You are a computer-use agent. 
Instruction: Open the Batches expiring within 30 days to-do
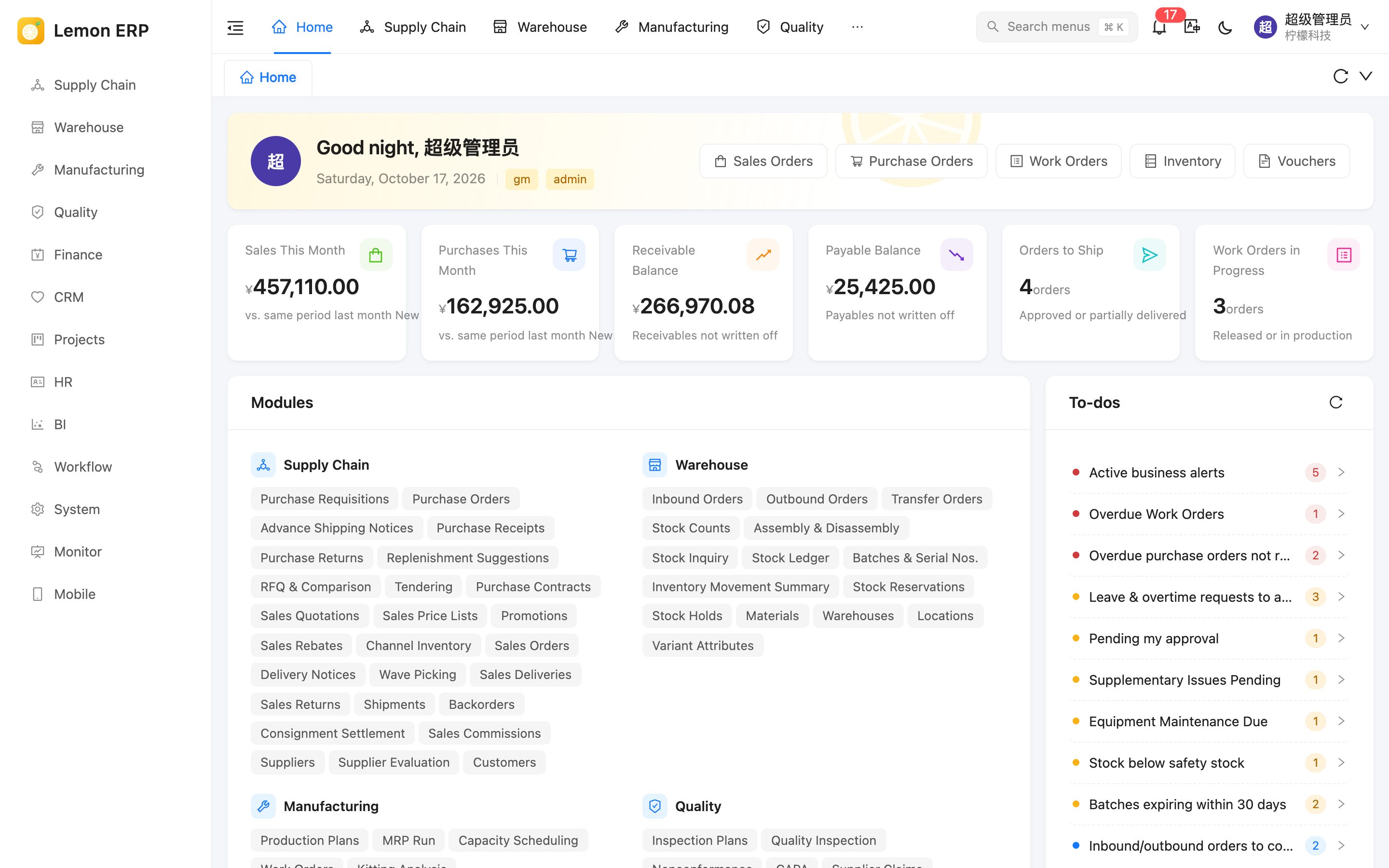coord(1210,804)
